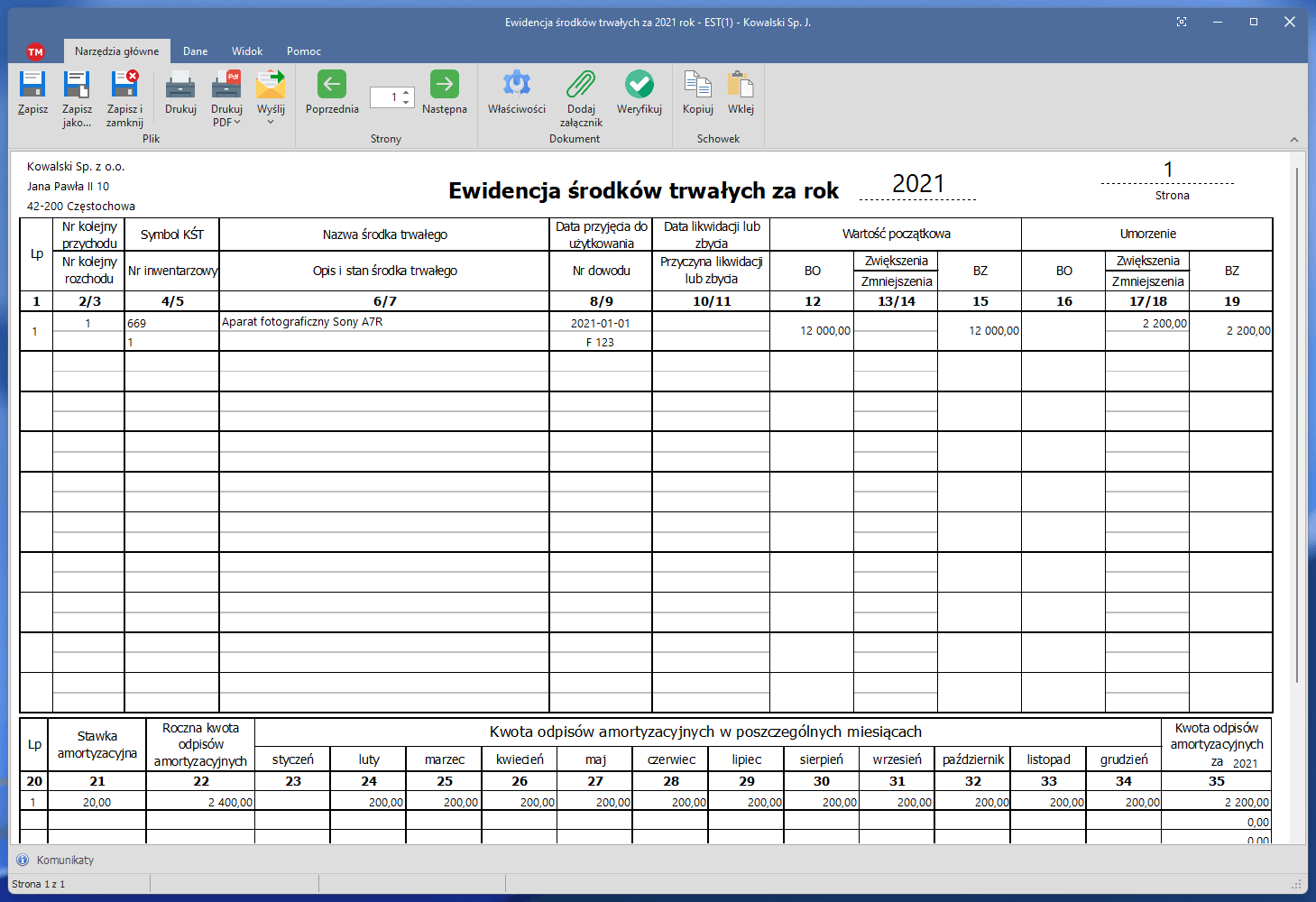Go to next page with Następna
The image size is (1316, 902).
click(444, 86)
